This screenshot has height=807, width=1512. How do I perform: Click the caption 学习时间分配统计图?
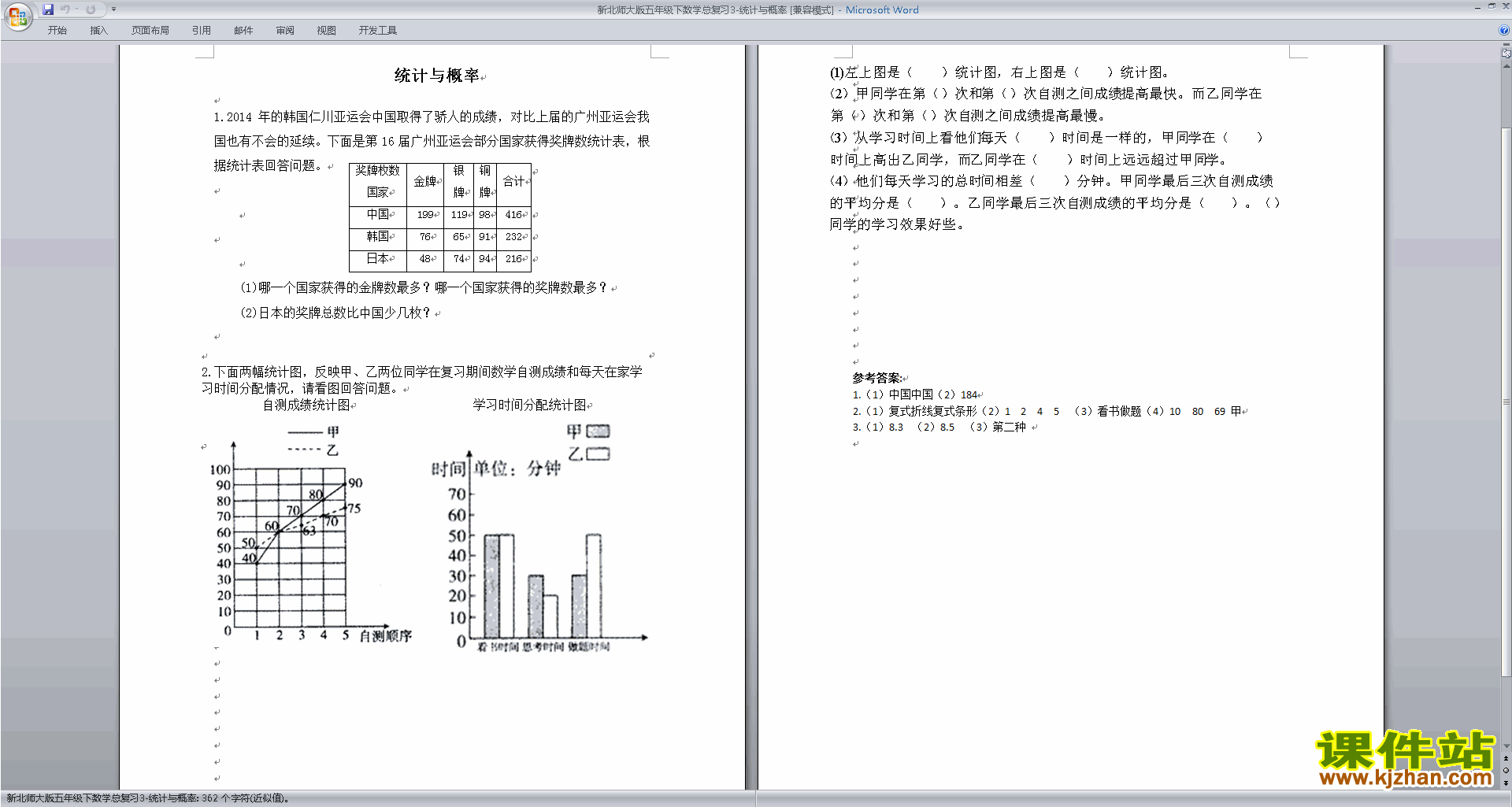529,405
